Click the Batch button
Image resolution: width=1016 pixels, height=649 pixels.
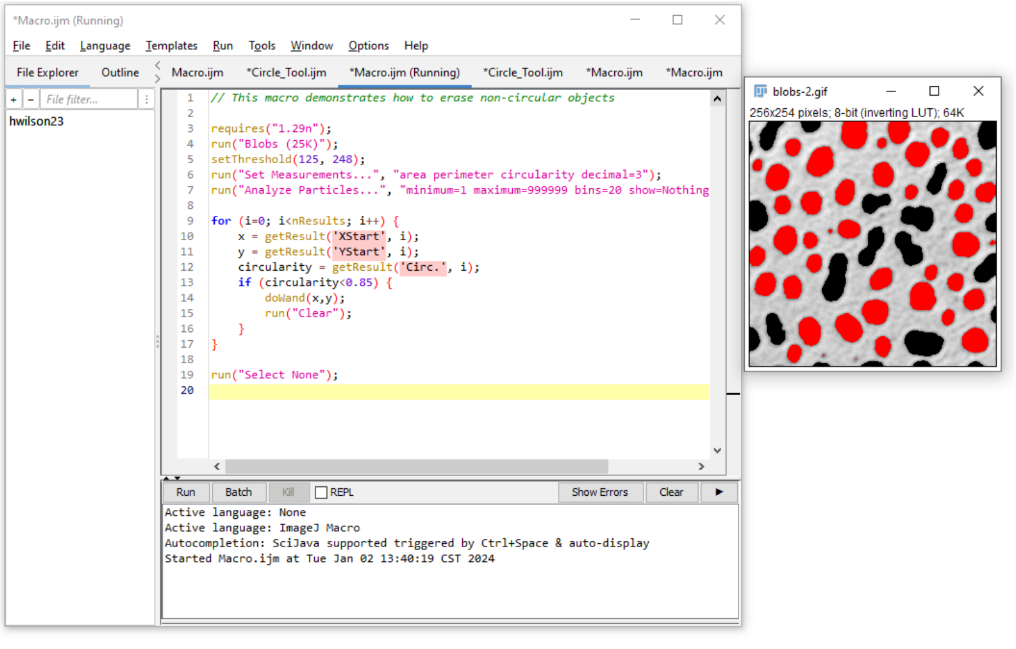pyautogui.click(x=238, y=492)
